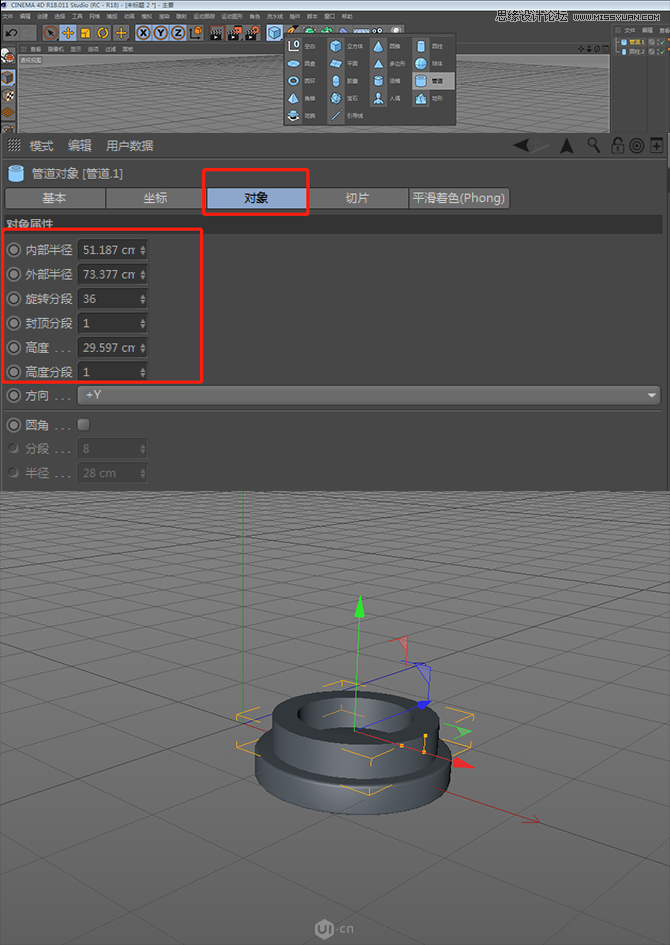The width and height of the screenshot is (670, 945).
Task: Click the 旋转分段 stepper arrows
Action: coord(143,299)
